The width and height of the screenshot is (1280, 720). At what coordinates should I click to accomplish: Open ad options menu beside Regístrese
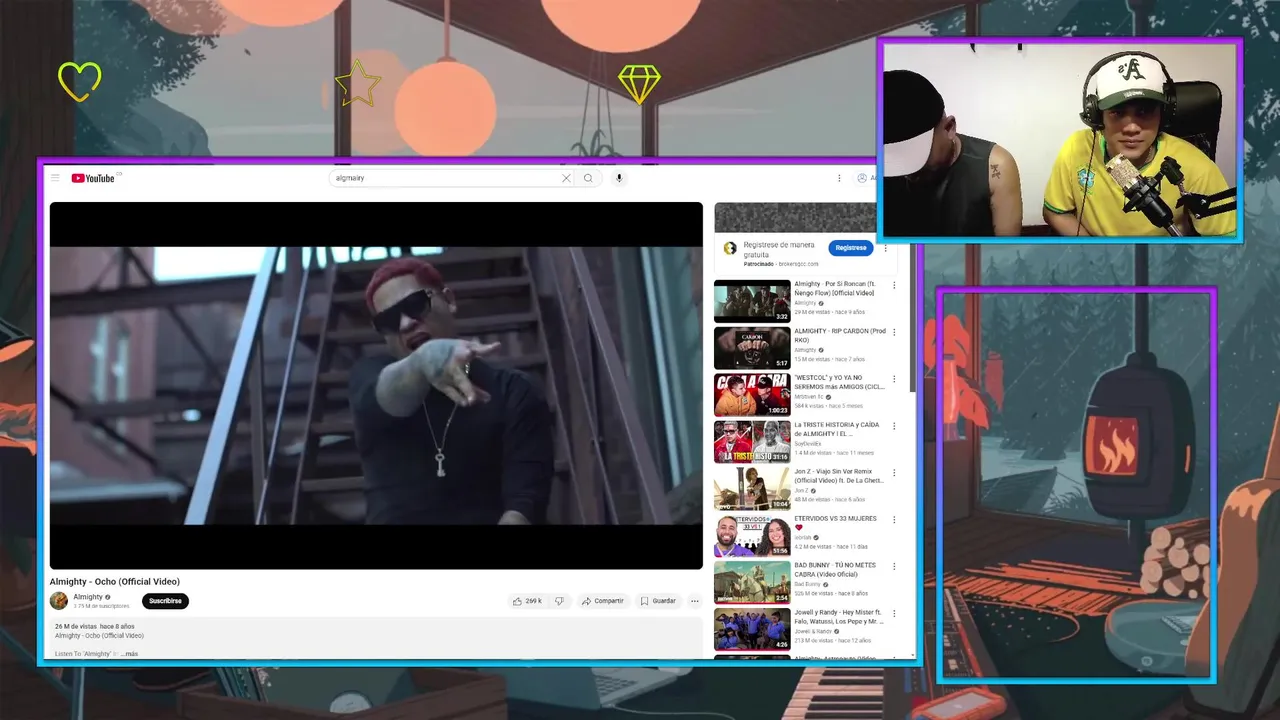885,247
